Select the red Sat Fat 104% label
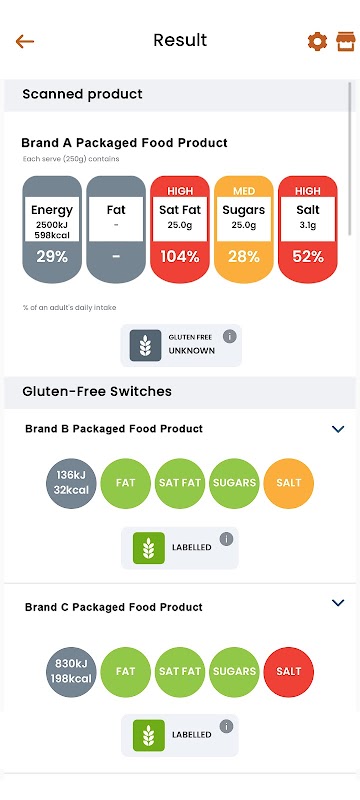360x800 pixels. [180, 230]
